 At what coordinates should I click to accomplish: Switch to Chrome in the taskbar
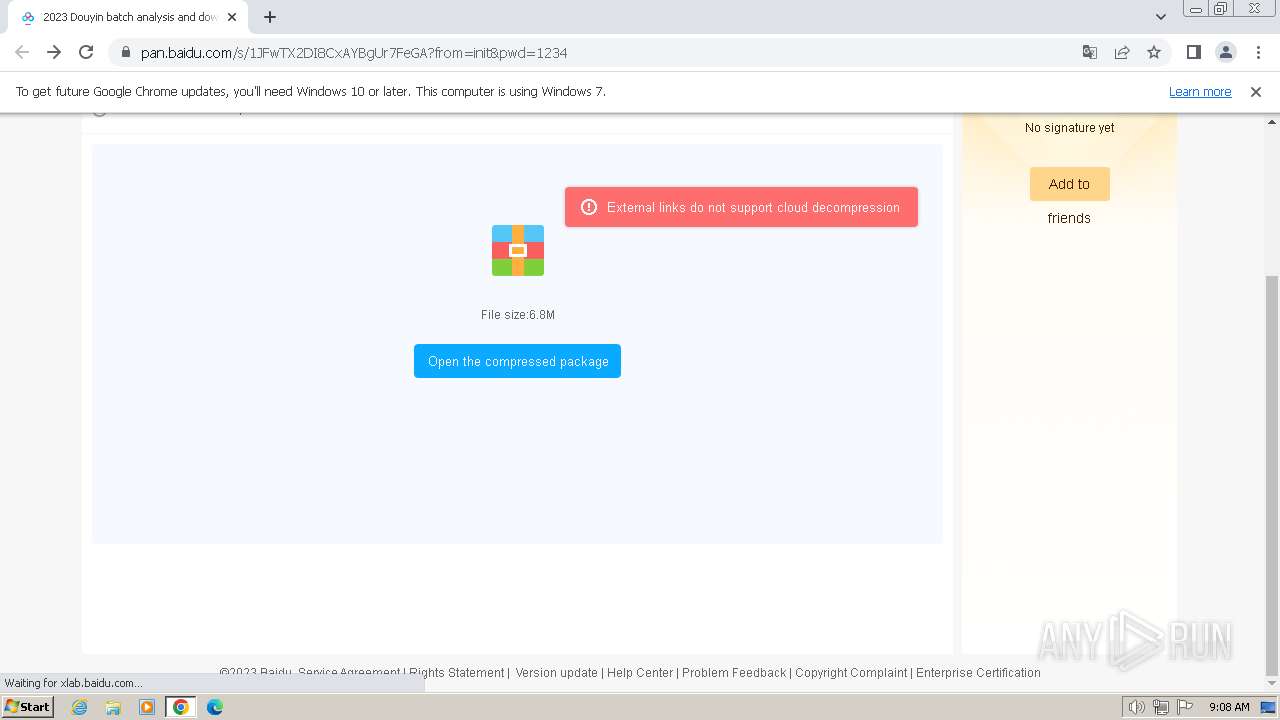tap(180, 707)
